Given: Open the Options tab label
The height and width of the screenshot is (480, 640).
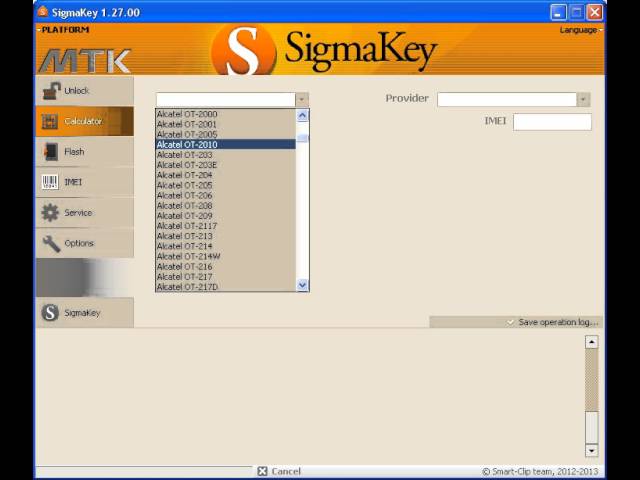Looking at the screenshot, I should coord(79,243).
